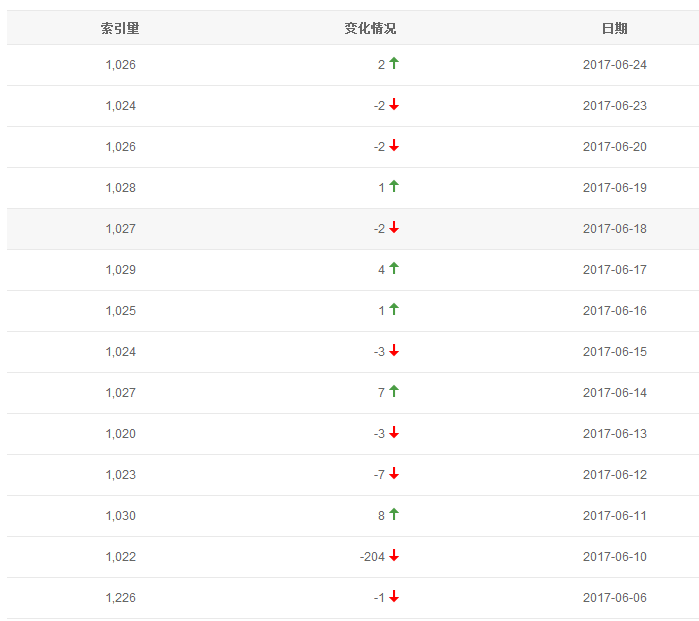Viewport: 699px width, 621px height.
Task: Click the red down arrow for 2017-06-13
Action: [394, 432]
